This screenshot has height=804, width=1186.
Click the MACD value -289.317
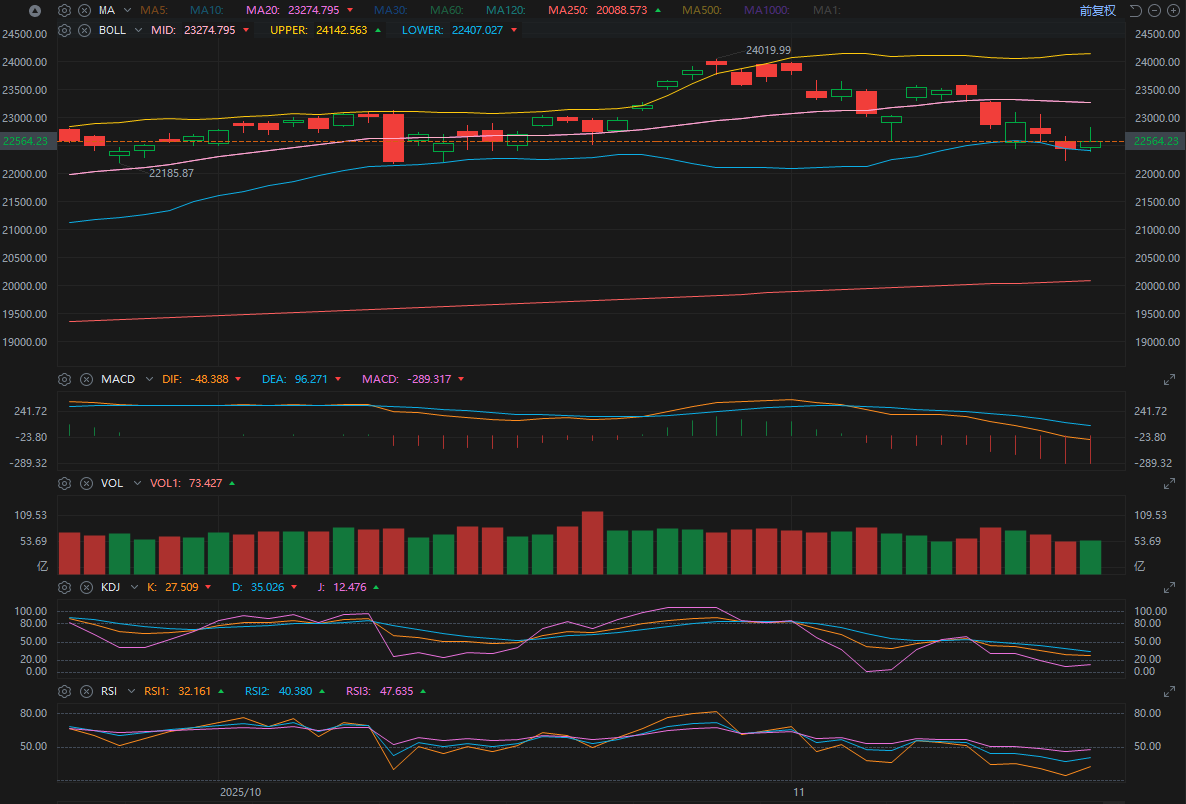[x=429, y=379]
